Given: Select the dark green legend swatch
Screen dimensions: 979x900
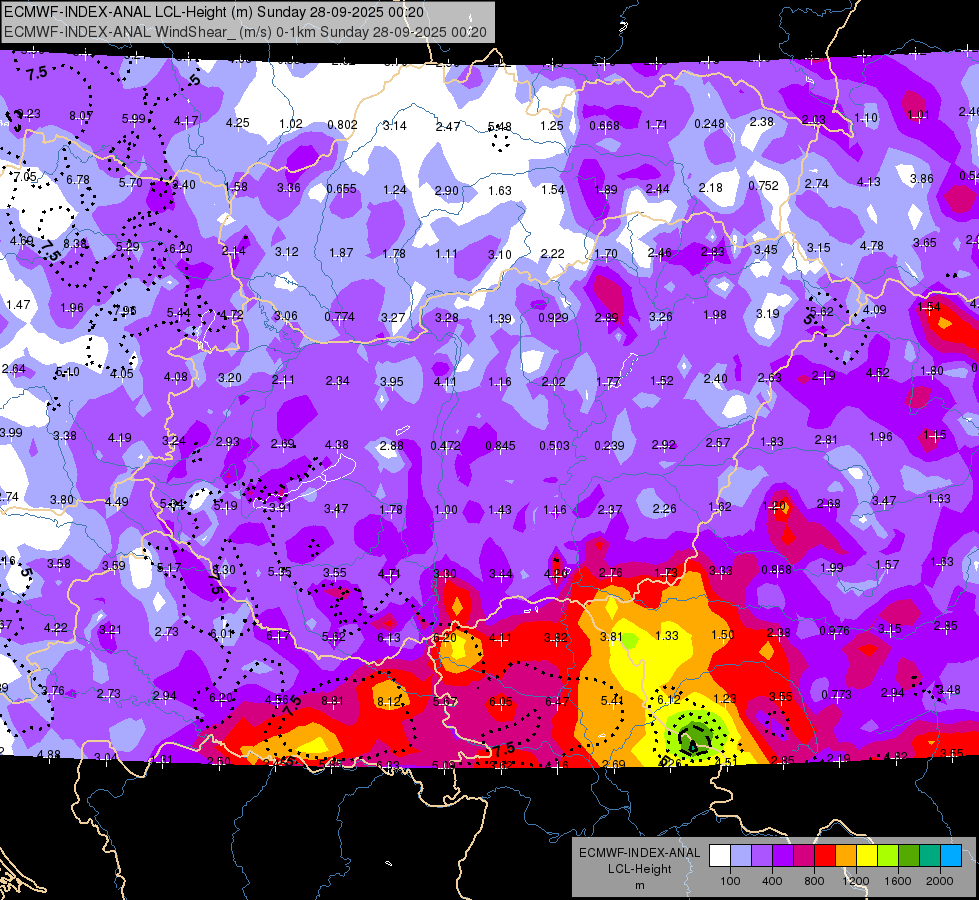Looking at the screenshot, I should pos(909,856).
